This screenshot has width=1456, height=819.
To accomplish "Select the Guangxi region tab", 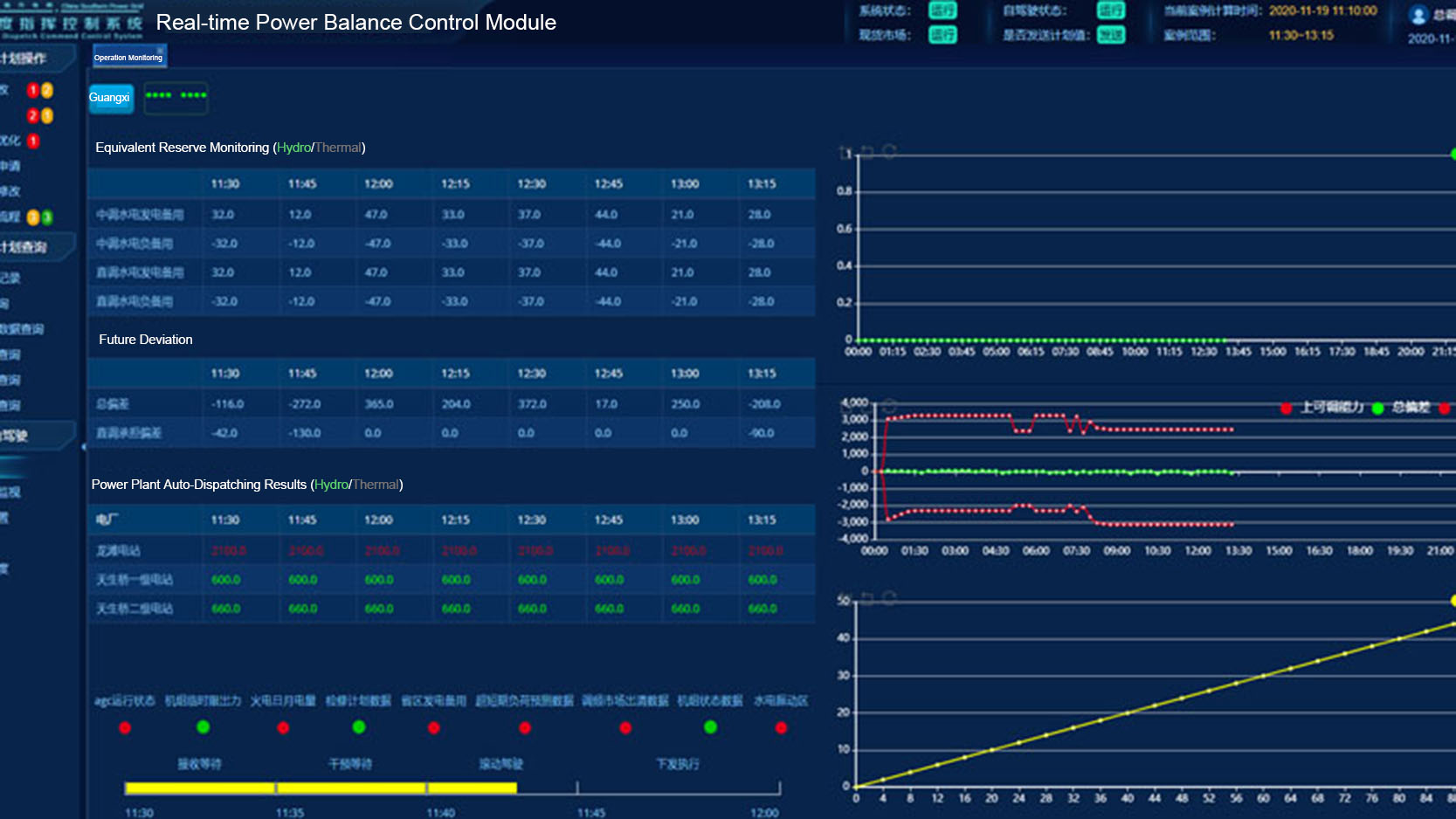I will click(110, 98).
